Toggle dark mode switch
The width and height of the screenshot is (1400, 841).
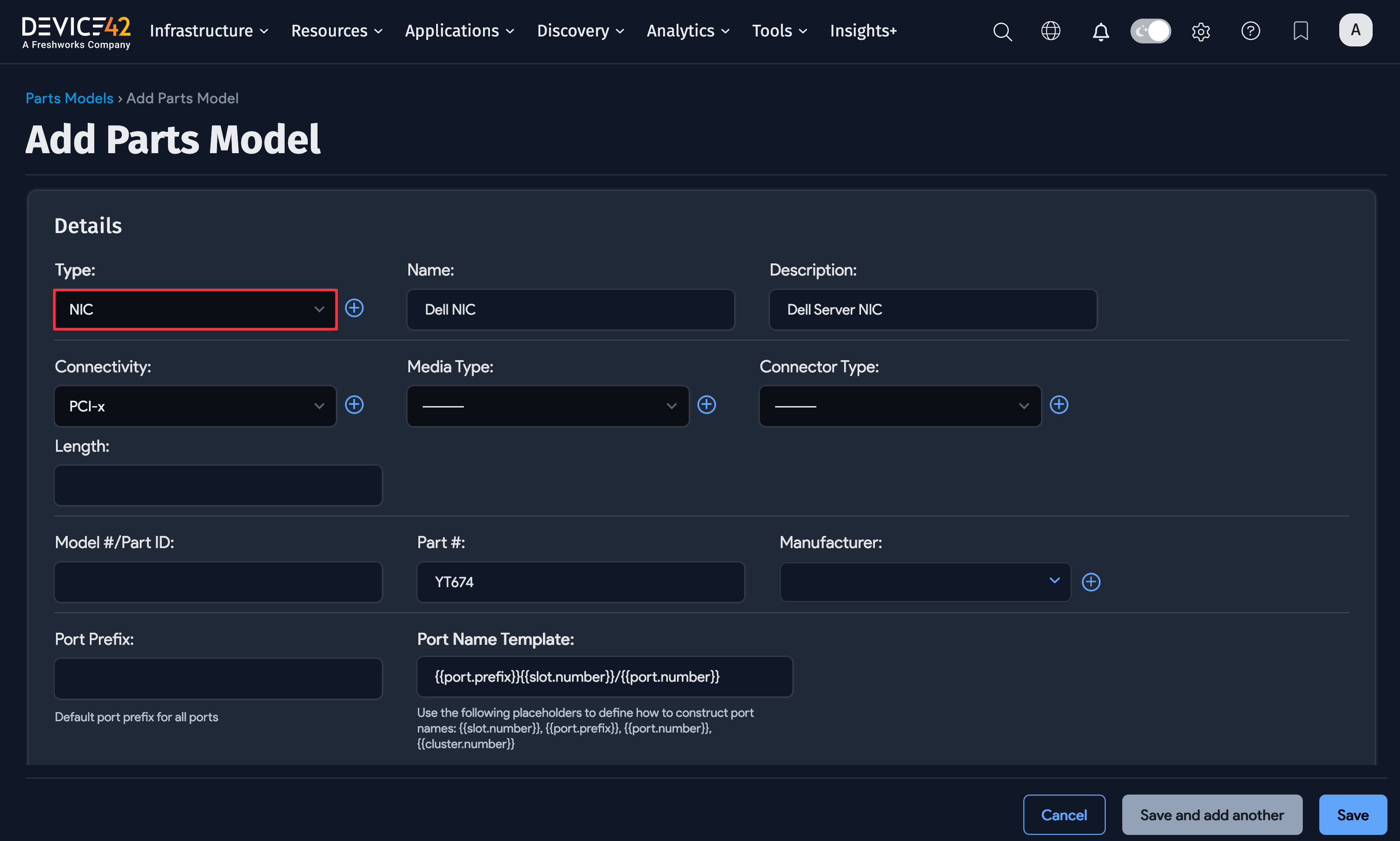click(x=1150, y=31)
